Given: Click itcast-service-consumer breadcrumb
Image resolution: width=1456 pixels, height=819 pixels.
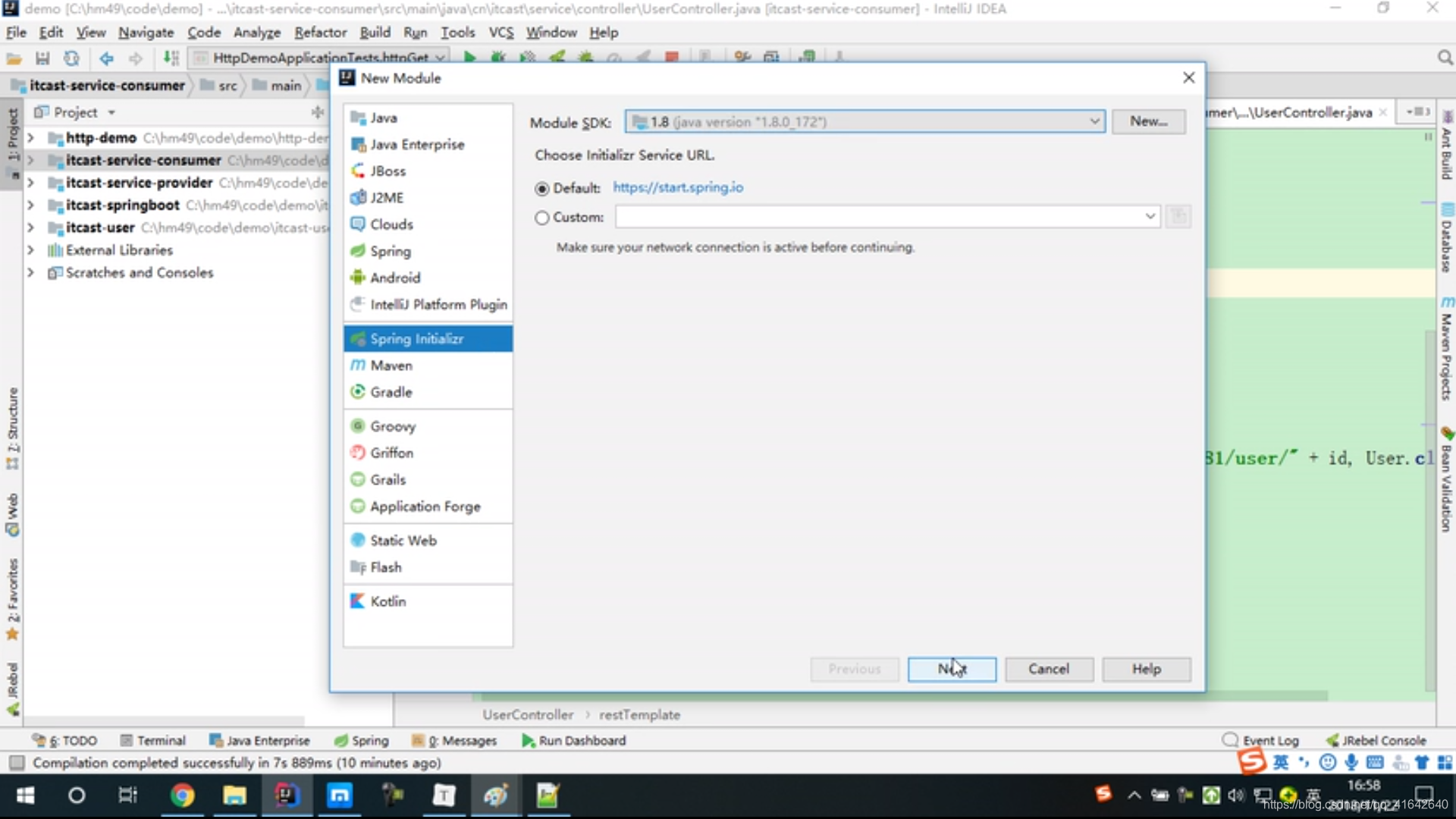Looking at the screenshot, I should pos(99,86).
